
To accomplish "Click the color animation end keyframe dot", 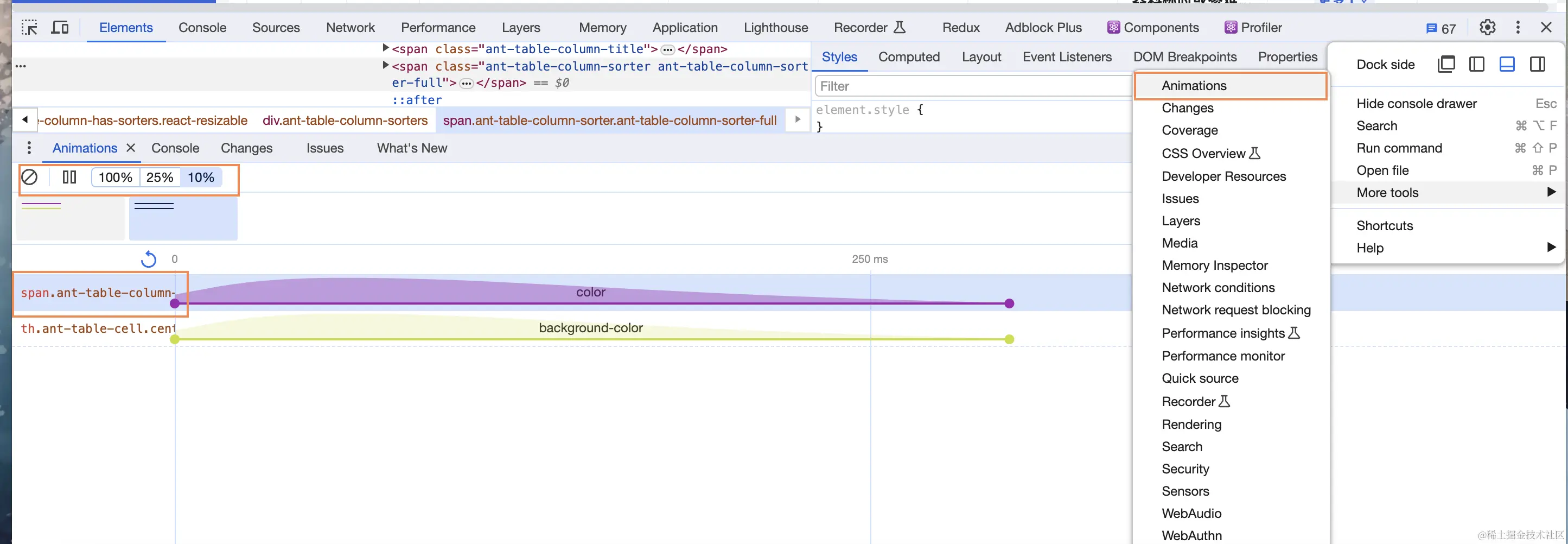I will point(1009,303).
